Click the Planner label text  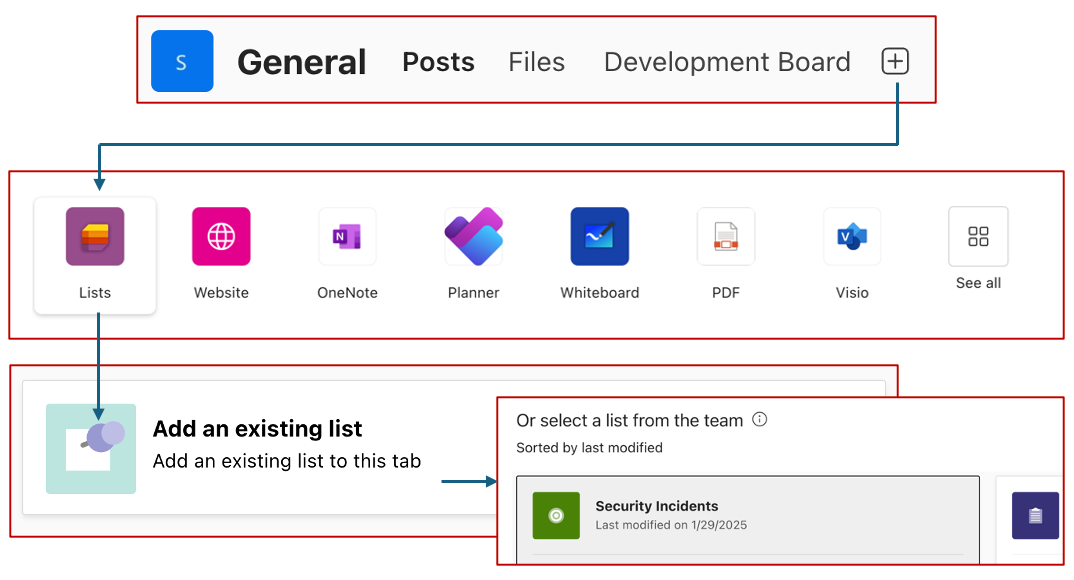pos(473,292)
